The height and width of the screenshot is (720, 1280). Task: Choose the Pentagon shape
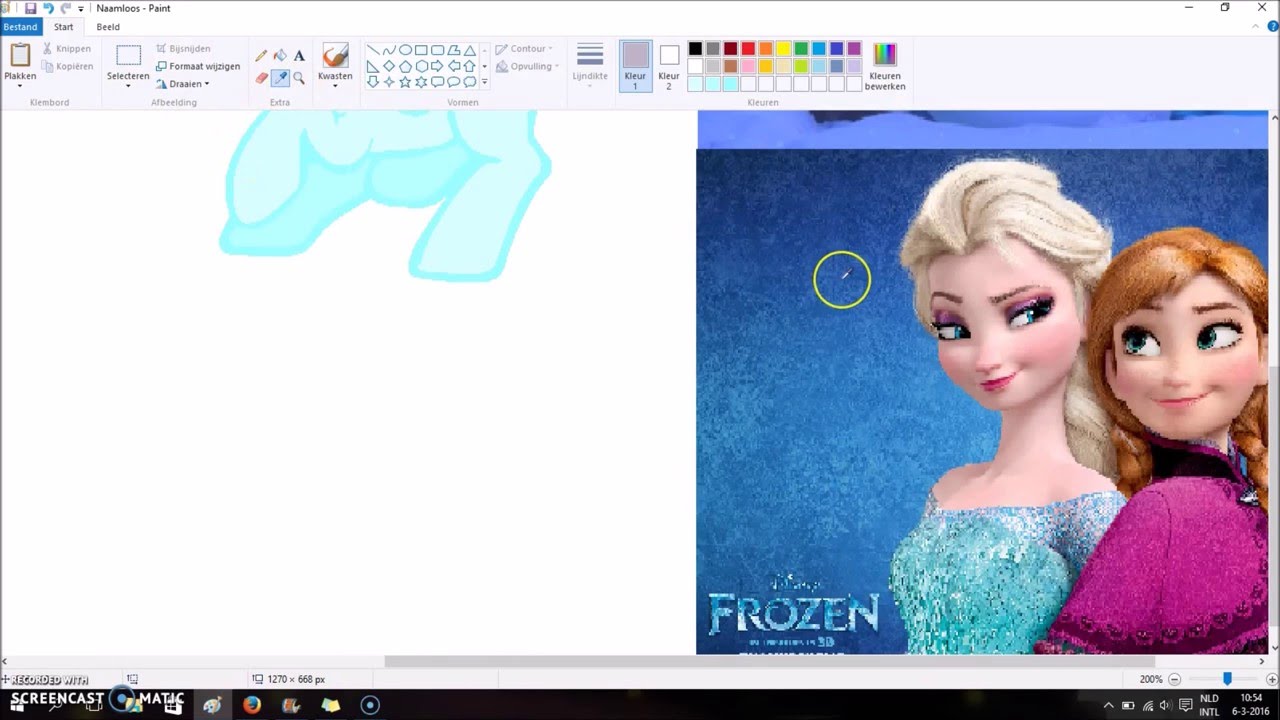(x=405, y=66)
